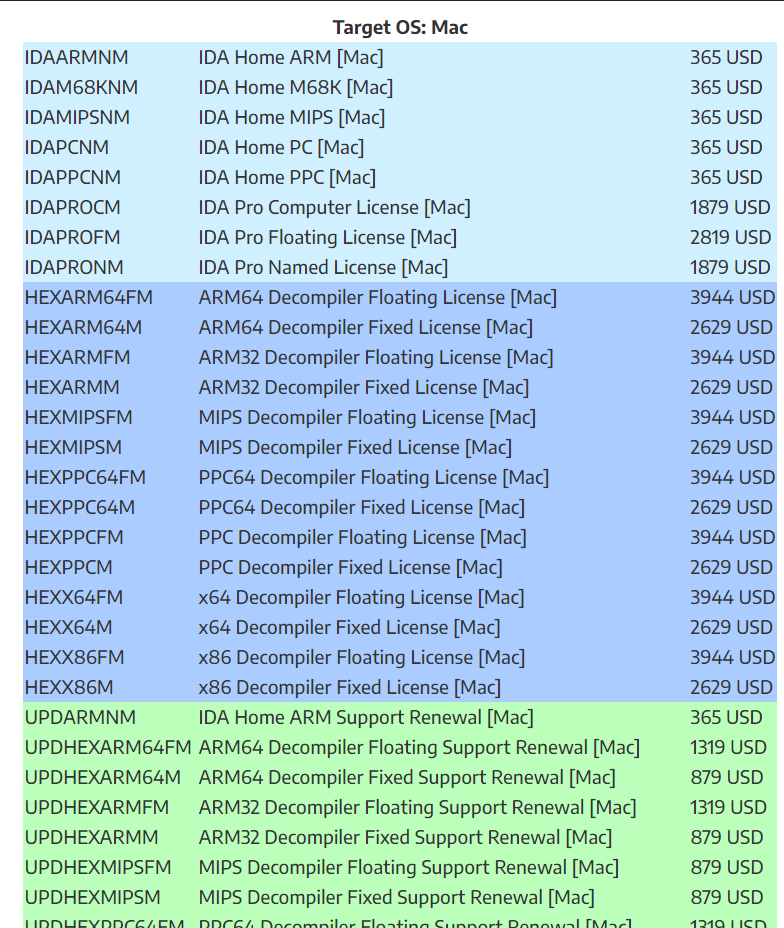
Task: Select product code HEXPPC64FM
Action: pyautogui.click(x=85, y=477)
